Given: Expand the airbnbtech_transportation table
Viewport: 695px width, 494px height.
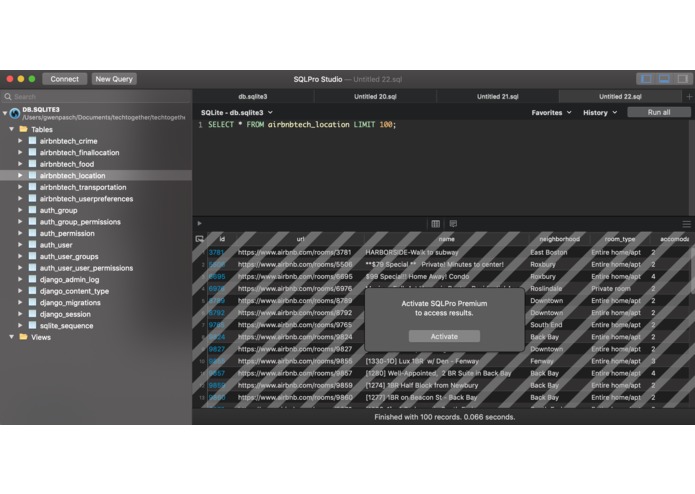Looking at the screenshot, I should point(20,187).
